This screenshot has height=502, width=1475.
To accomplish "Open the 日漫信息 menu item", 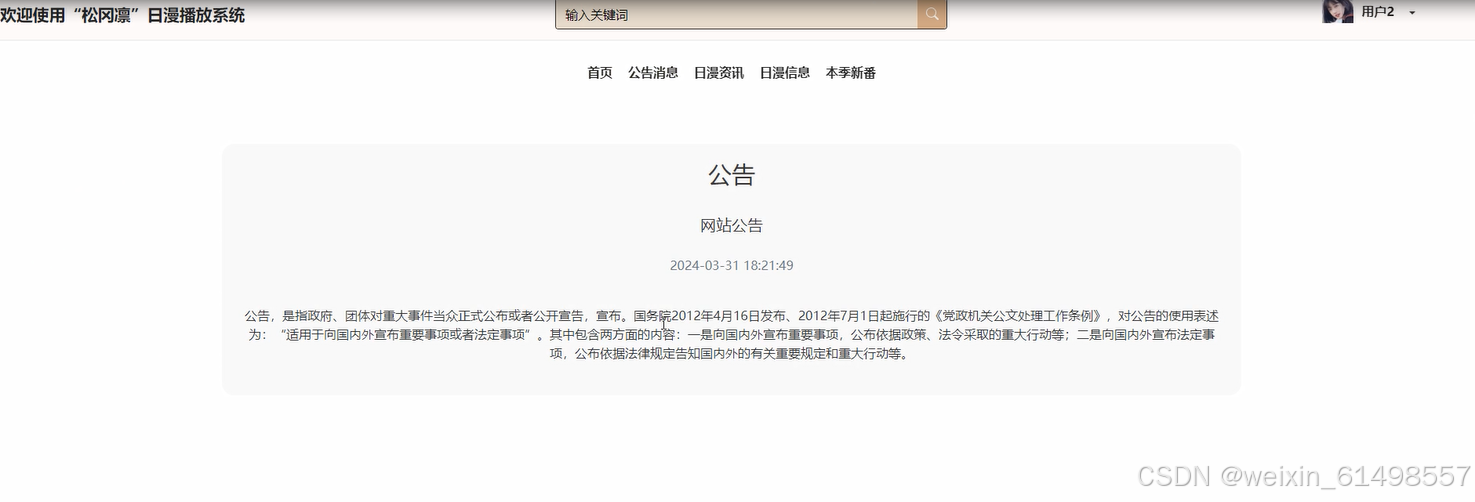I will (785, 73).
